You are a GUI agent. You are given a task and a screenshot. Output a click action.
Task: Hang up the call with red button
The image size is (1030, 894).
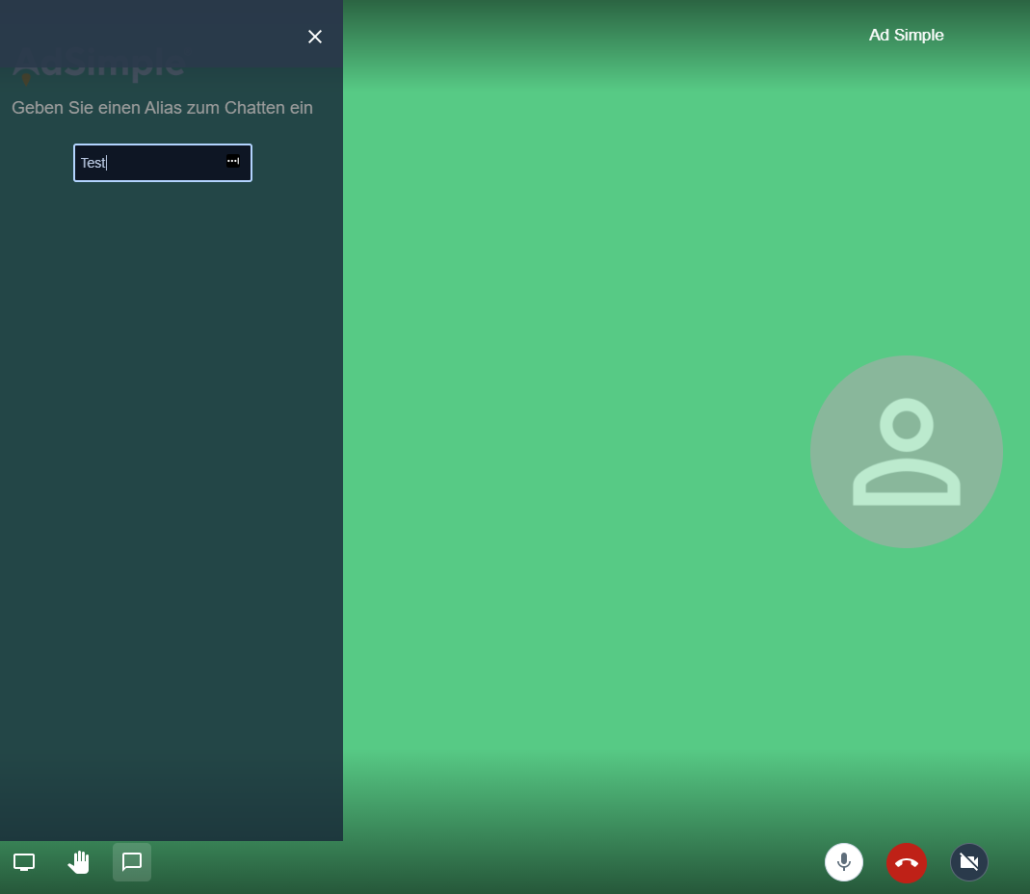(906, 862)
